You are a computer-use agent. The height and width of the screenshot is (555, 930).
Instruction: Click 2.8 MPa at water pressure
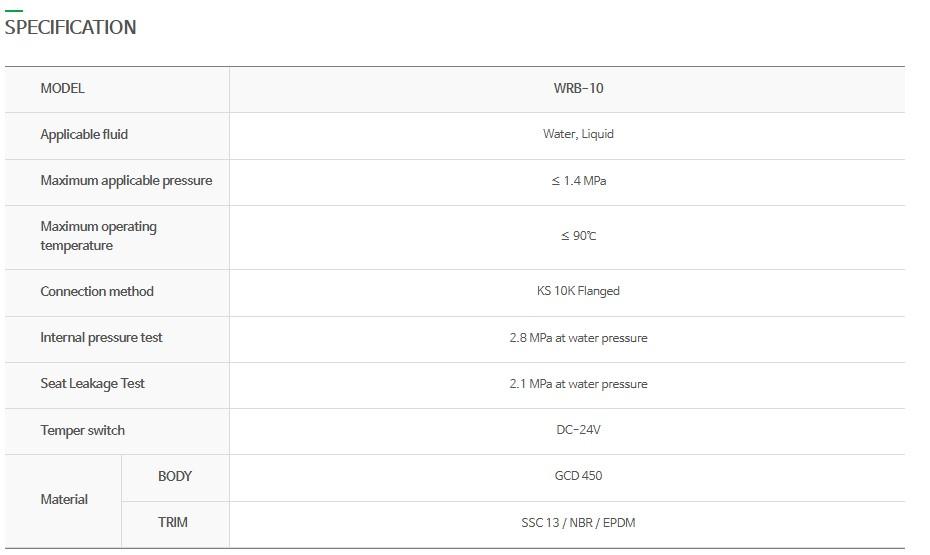click(x=578, y=338)
